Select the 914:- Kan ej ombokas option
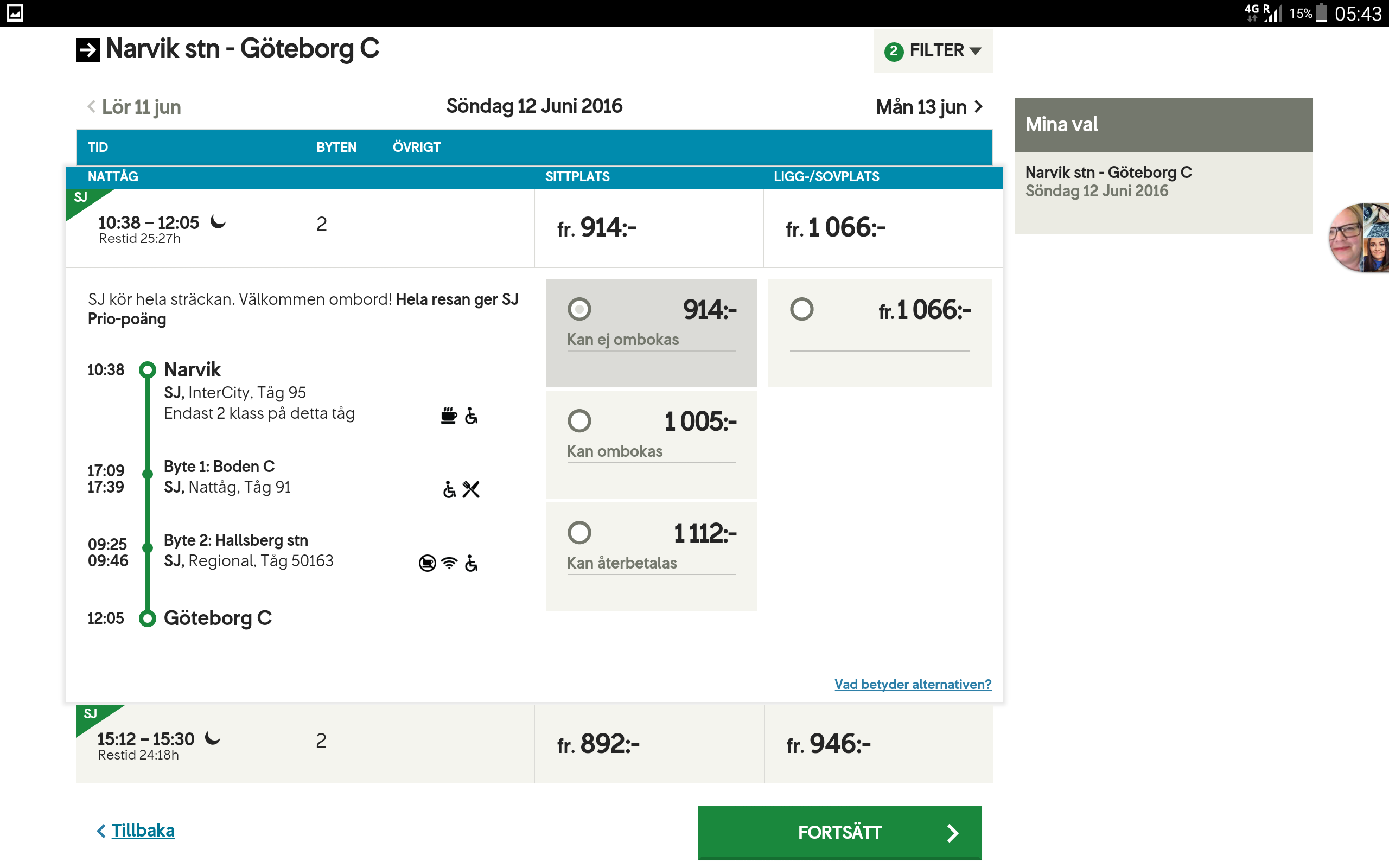Image resolution: width=1389 pixels, height=868 pixels. point(579,309)
